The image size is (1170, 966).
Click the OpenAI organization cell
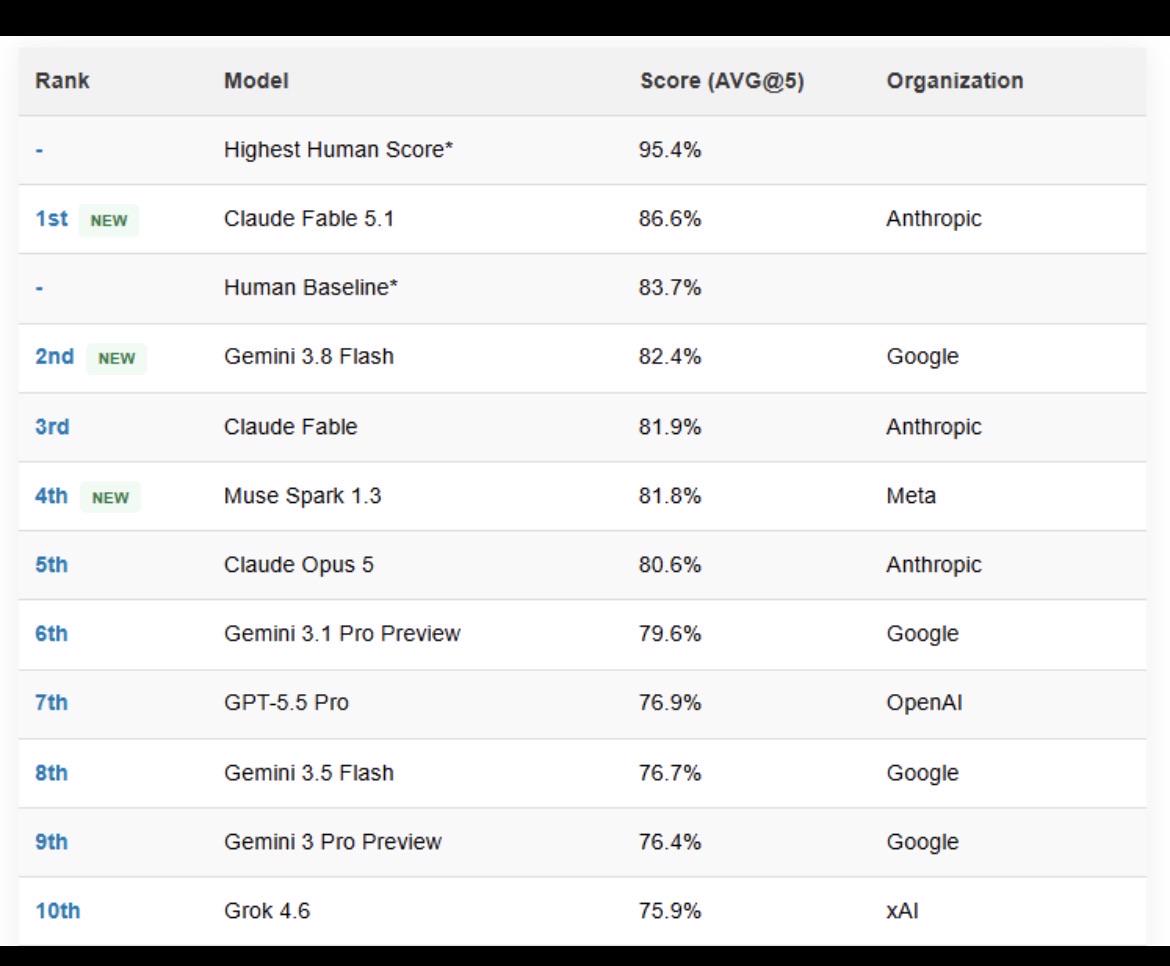coord(924,703)
